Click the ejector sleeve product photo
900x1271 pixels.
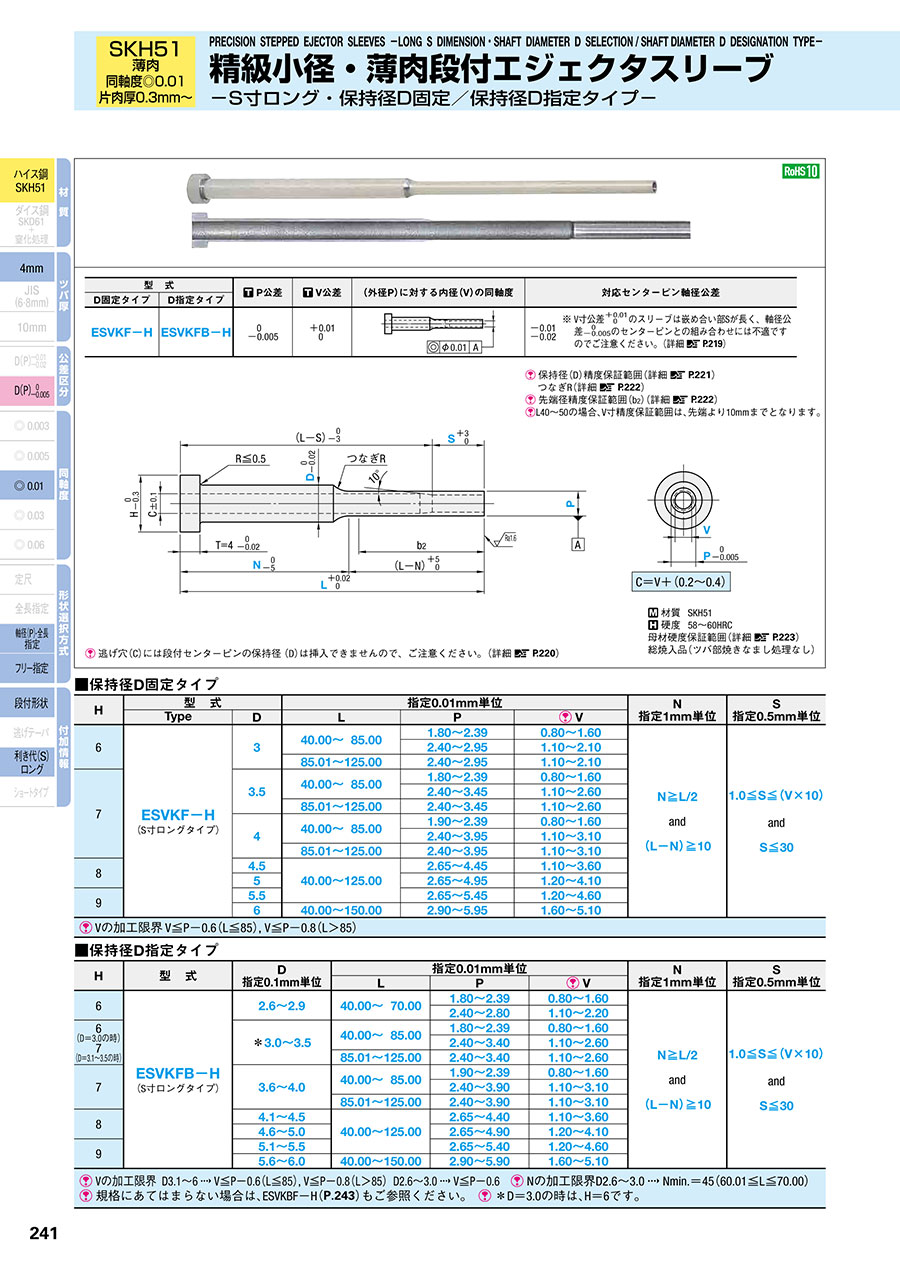point(420,211)
